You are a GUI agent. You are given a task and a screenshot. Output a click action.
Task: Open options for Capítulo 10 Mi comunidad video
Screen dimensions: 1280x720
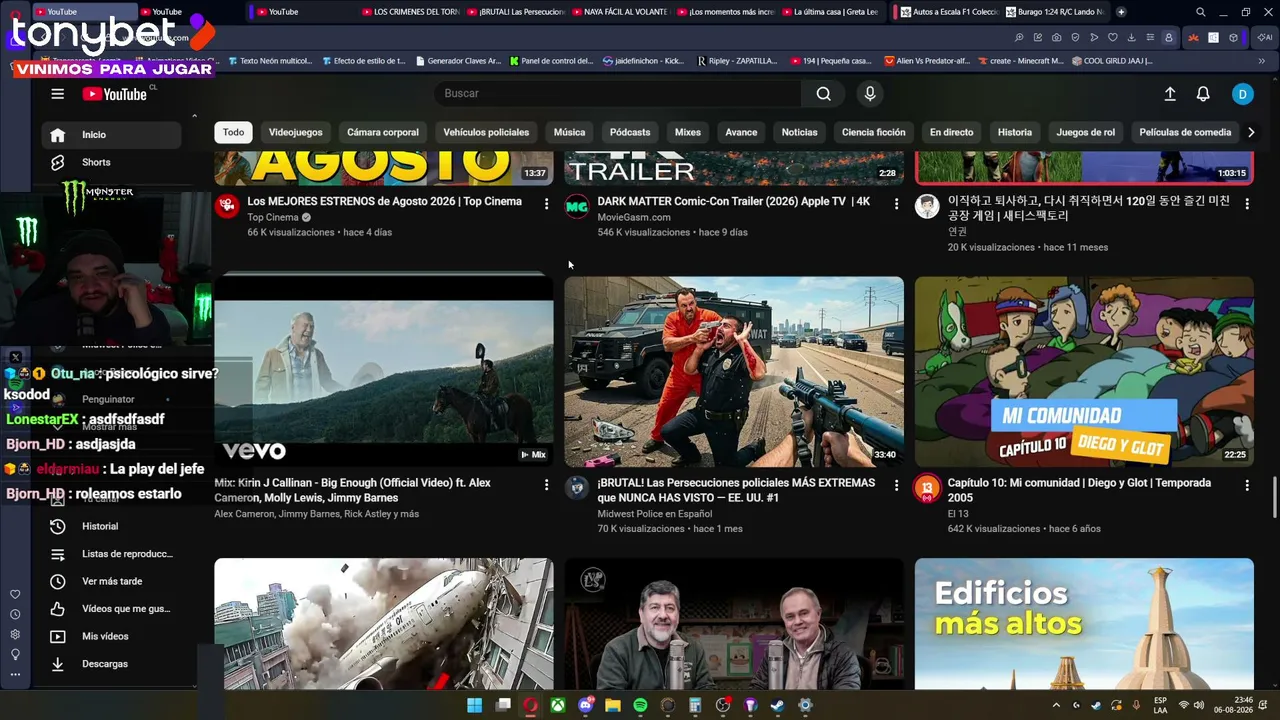click(1247, 485)
